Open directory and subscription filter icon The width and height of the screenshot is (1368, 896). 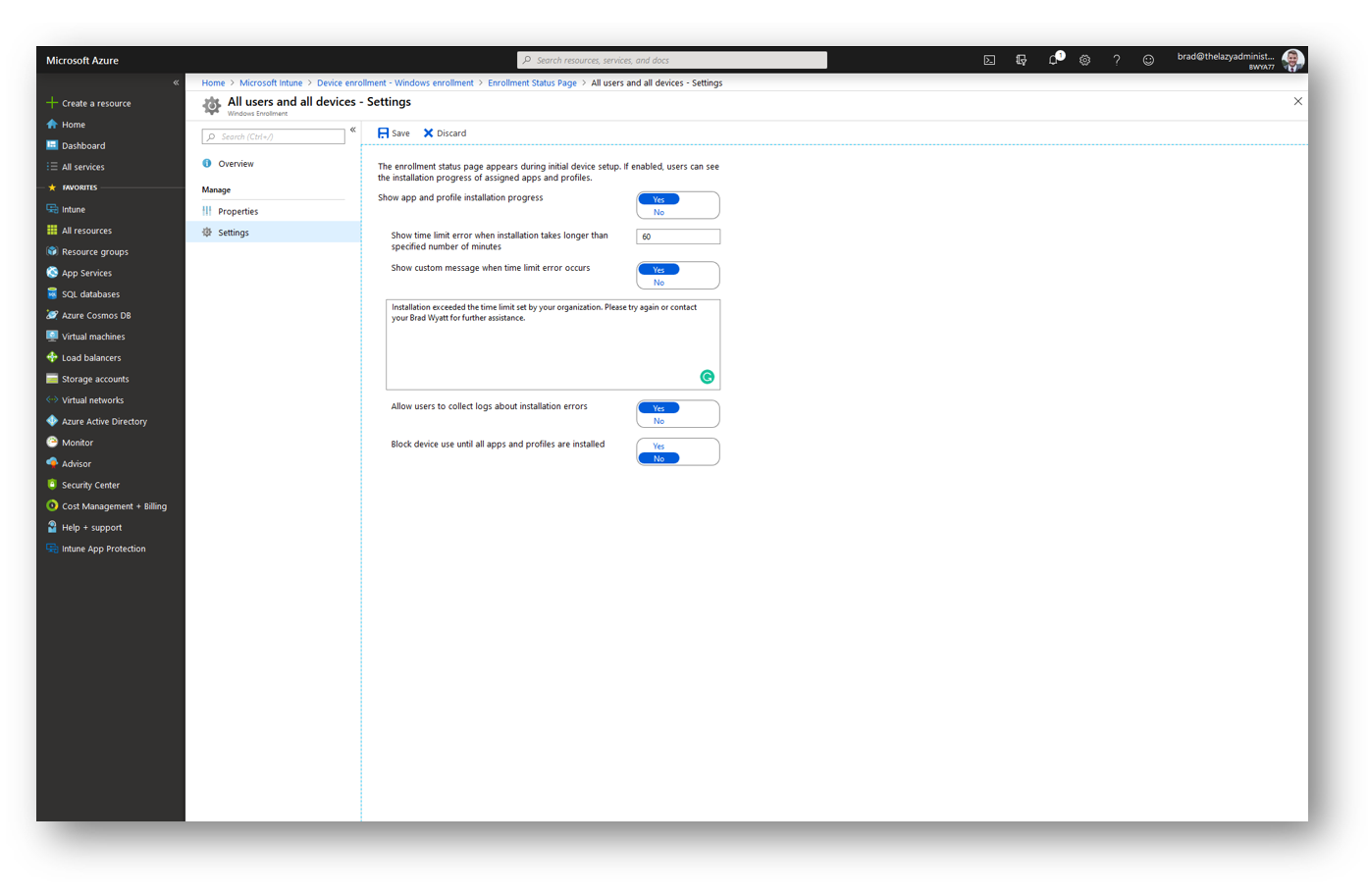[1021, 60]
